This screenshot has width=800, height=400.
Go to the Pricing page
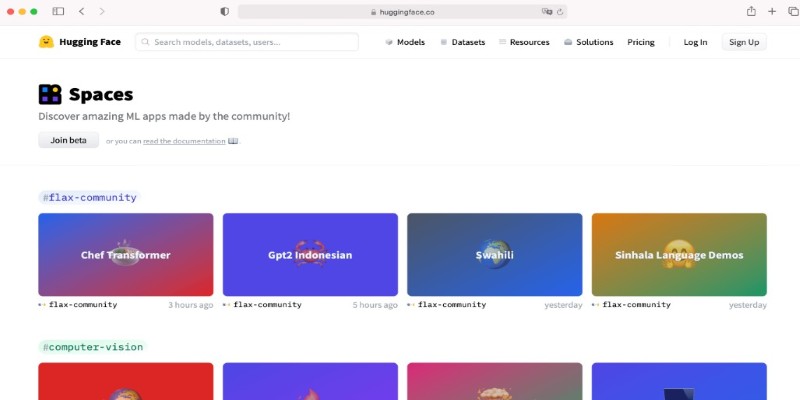(x=641, y=42)
